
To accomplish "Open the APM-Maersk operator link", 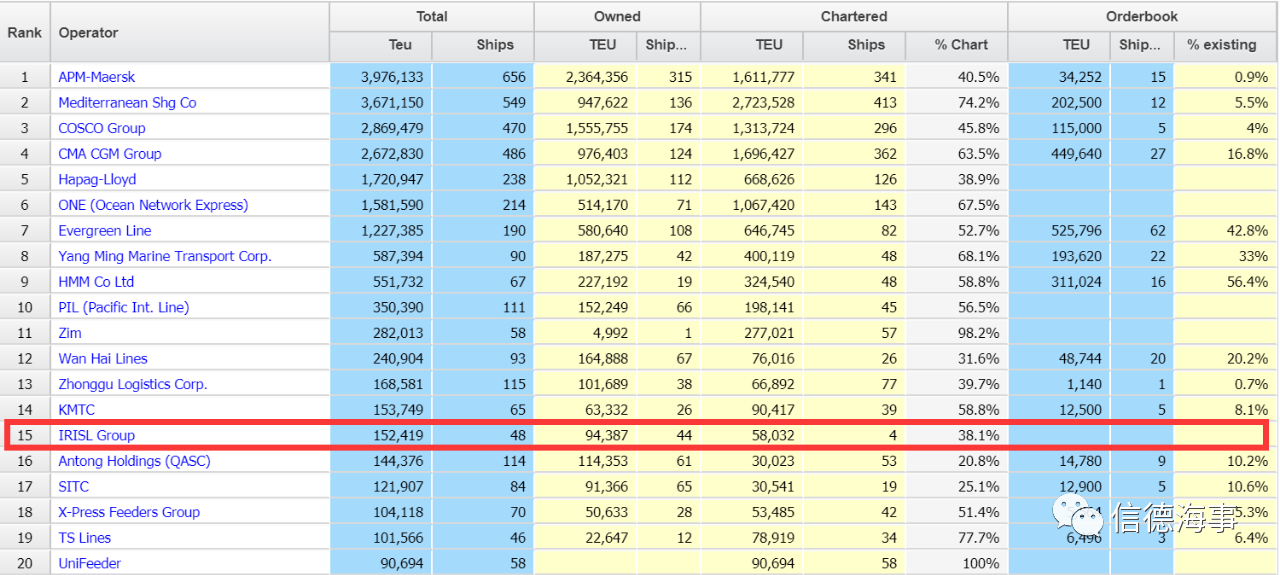I will coord(96,77).
